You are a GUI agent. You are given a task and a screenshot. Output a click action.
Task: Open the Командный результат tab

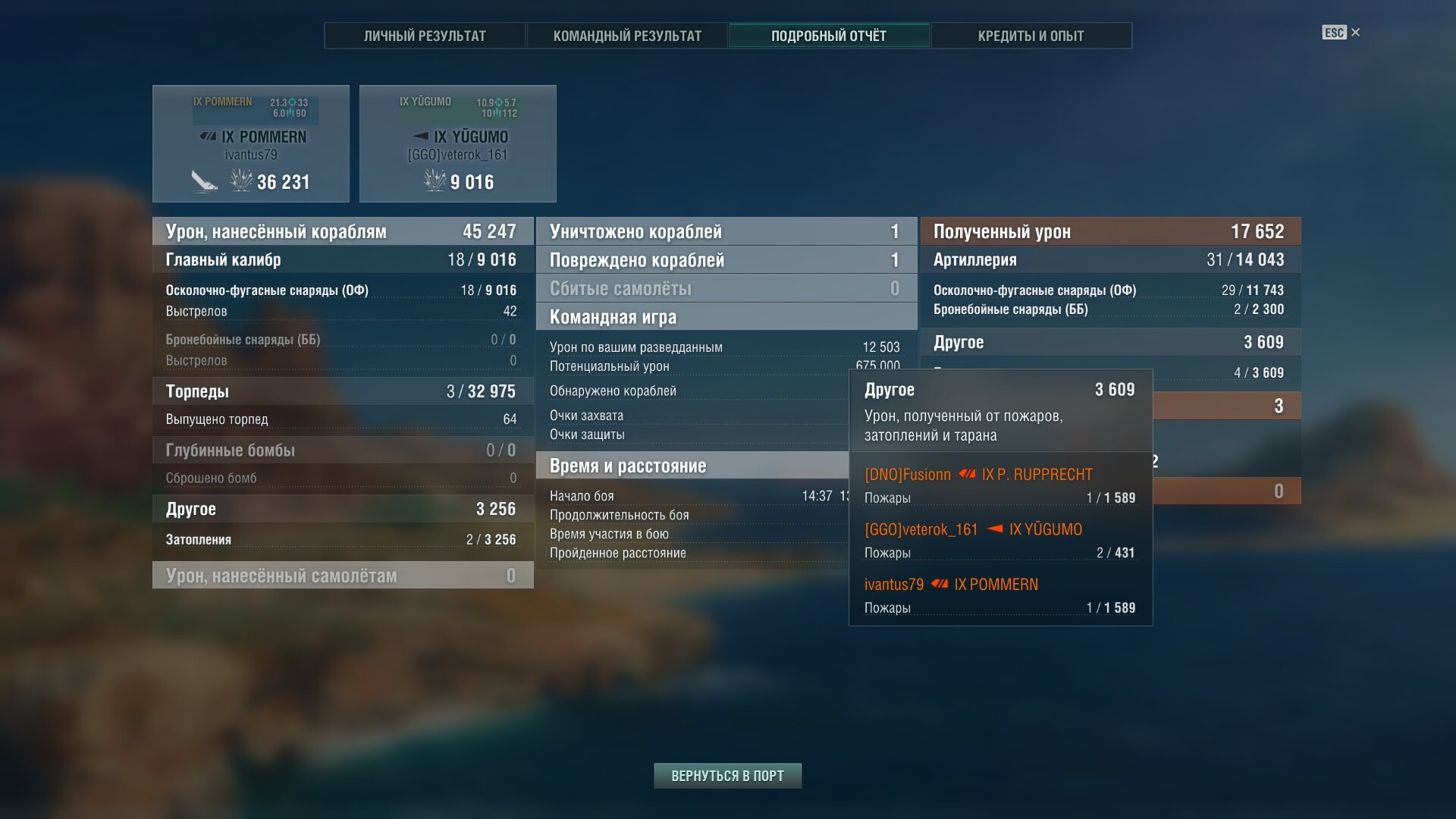coord(627,36)
